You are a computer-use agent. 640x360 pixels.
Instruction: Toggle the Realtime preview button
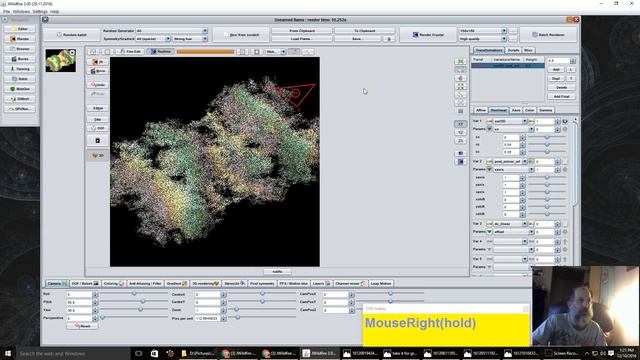[x=160, y=51]
